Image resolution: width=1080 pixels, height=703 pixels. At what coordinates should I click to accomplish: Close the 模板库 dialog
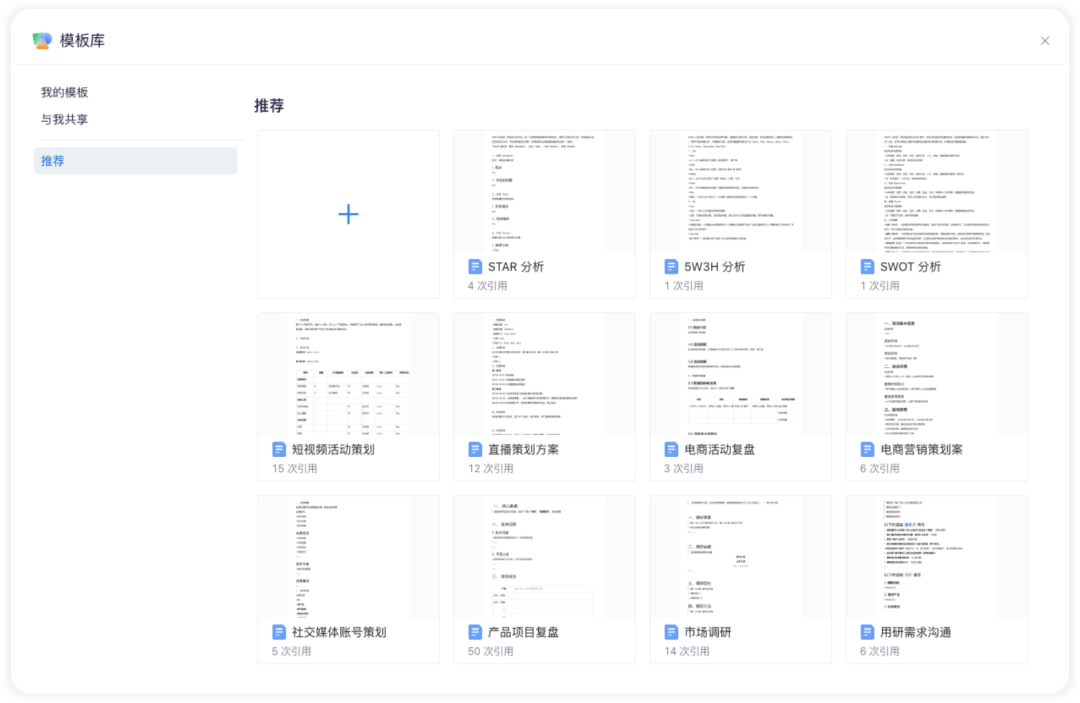[1045, 41]
